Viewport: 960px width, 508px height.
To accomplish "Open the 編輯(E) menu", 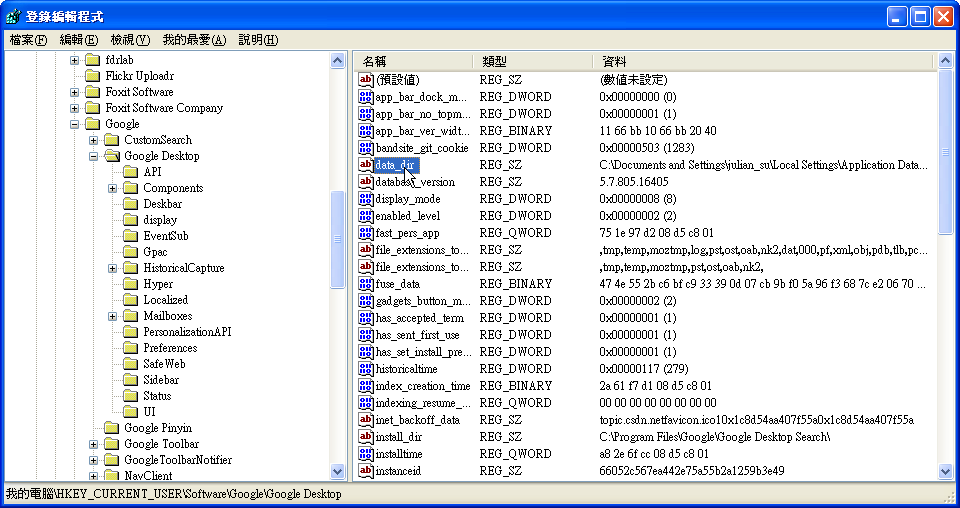I will [78, 40].
